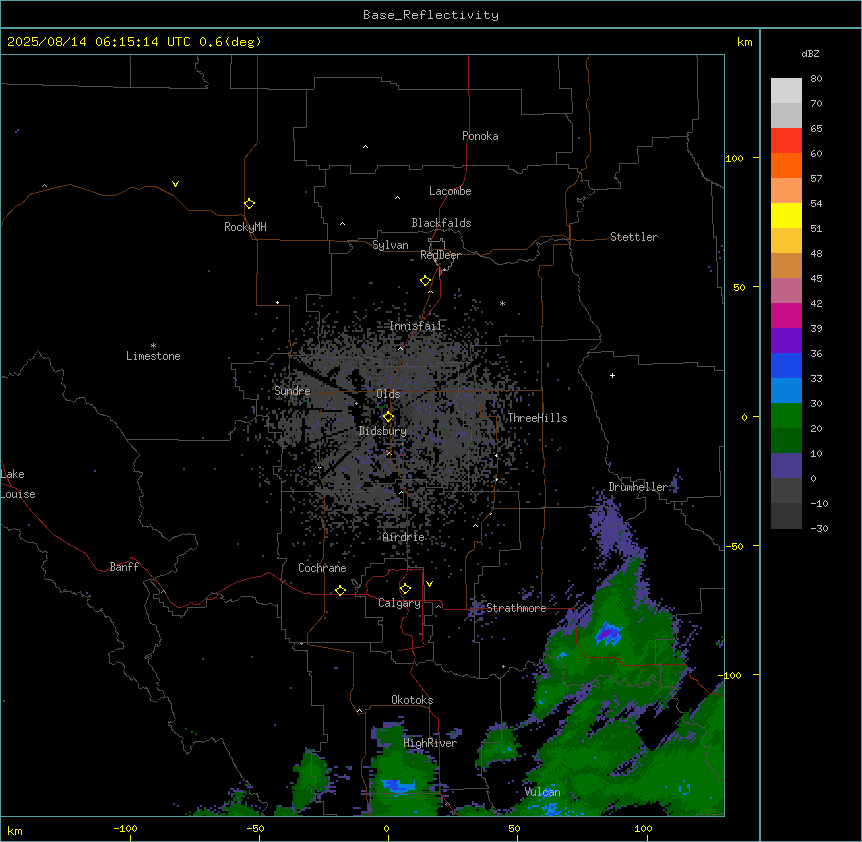Screen dimensions: 862x842
Task: Click the RockyMH label
Action: pos(245,227)
